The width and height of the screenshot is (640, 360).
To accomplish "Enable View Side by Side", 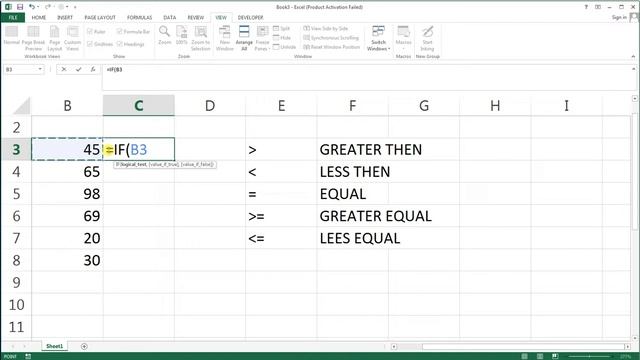I will pos(326,28).
